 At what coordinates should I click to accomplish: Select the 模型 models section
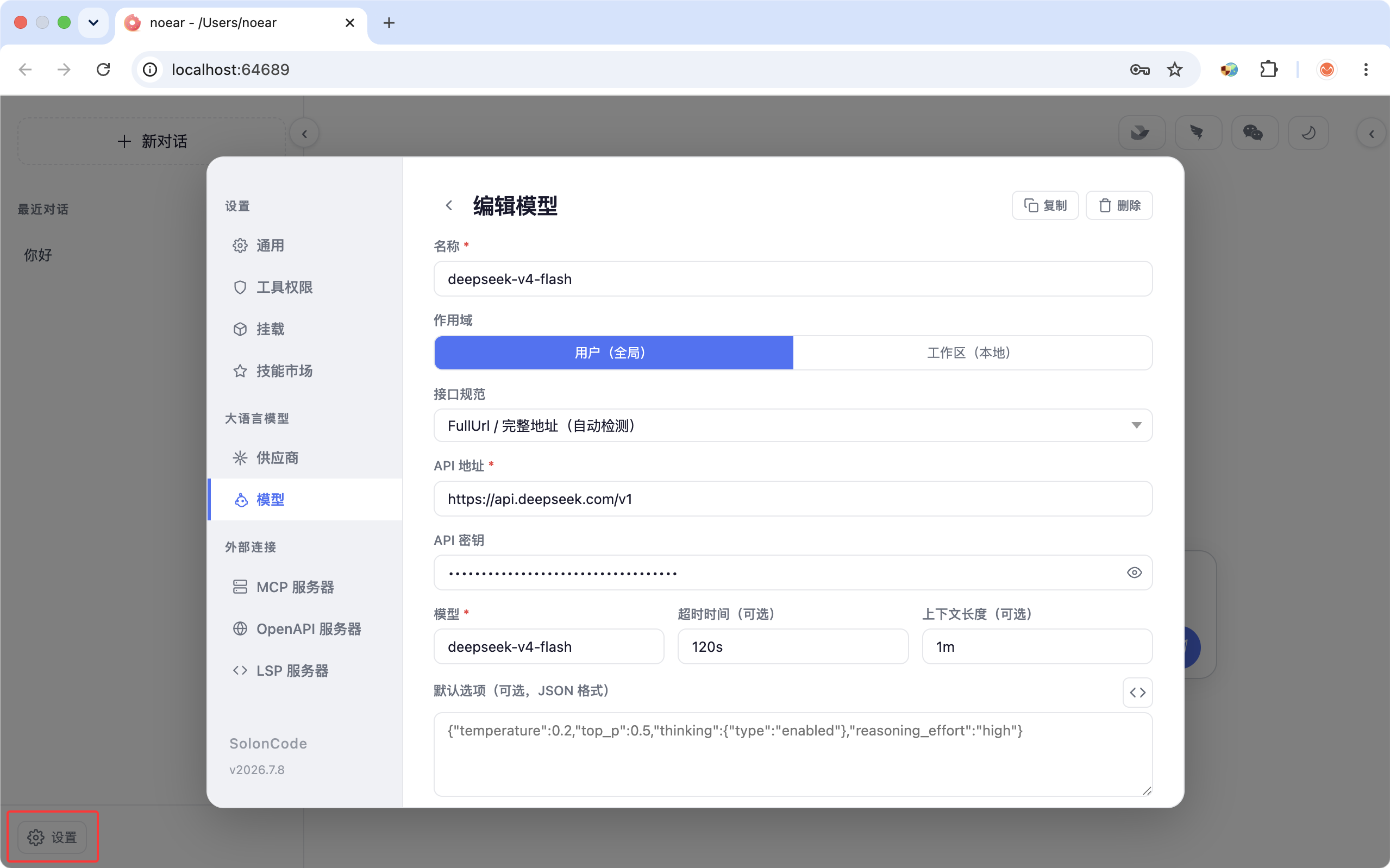pyautogui.click(x=305, y=499)
